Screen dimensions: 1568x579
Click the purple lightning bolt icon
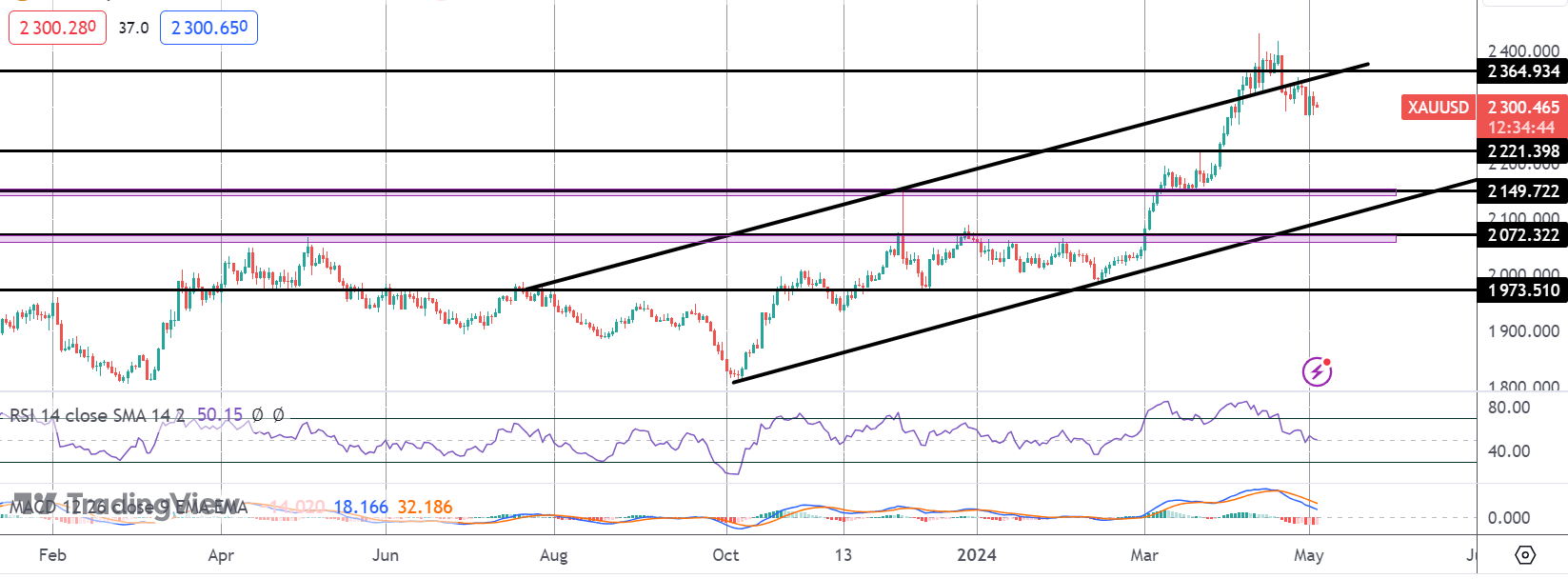click(1317, 371)
